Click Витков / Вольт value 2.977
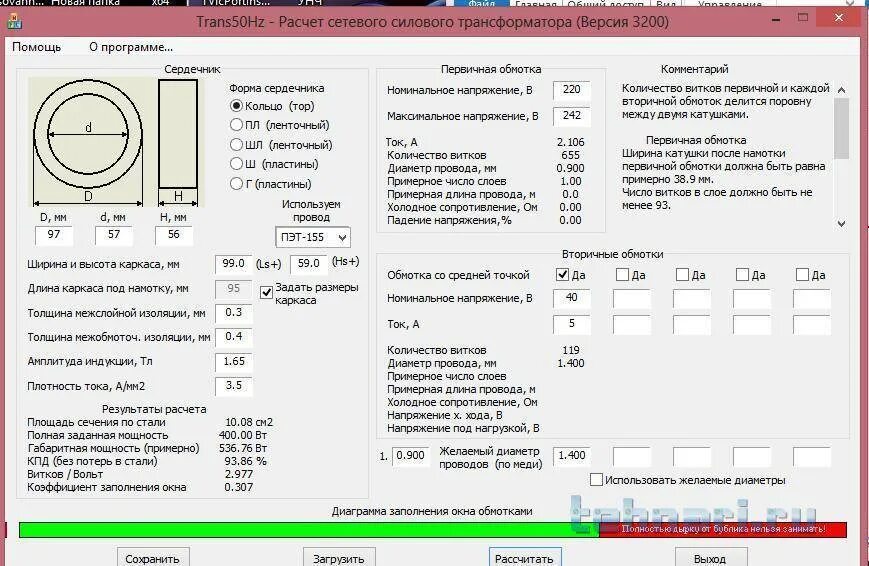 pos(239,474)
